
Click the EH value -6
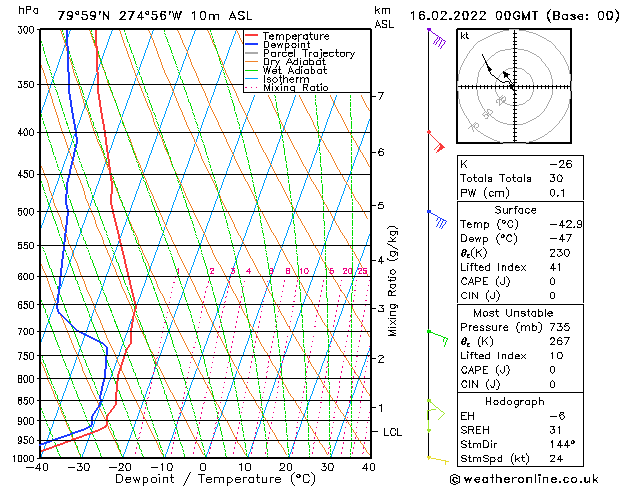[557, 416]
